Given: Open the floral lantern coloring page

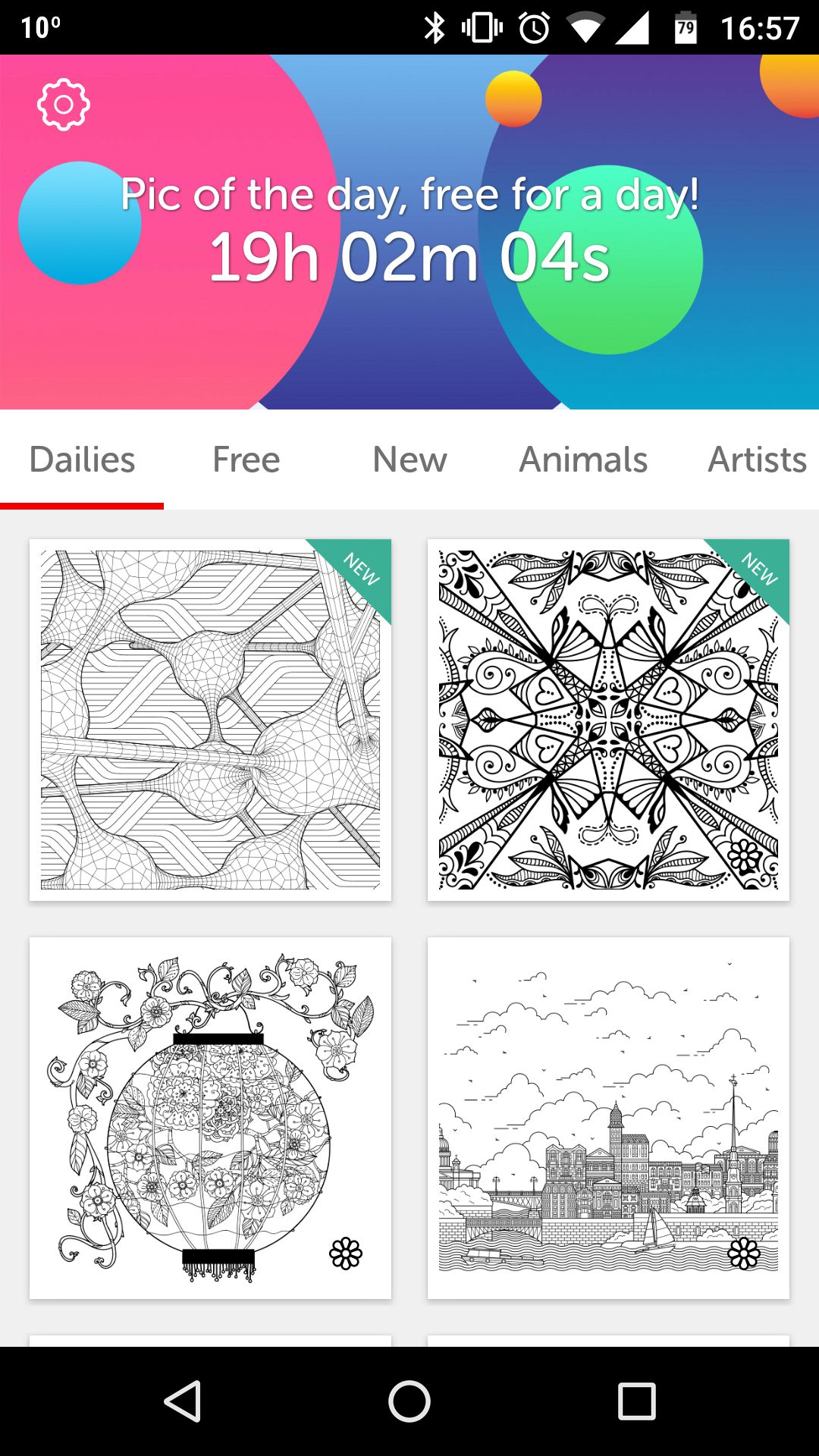Looking at the screenshot, I should pos(210,1118).
